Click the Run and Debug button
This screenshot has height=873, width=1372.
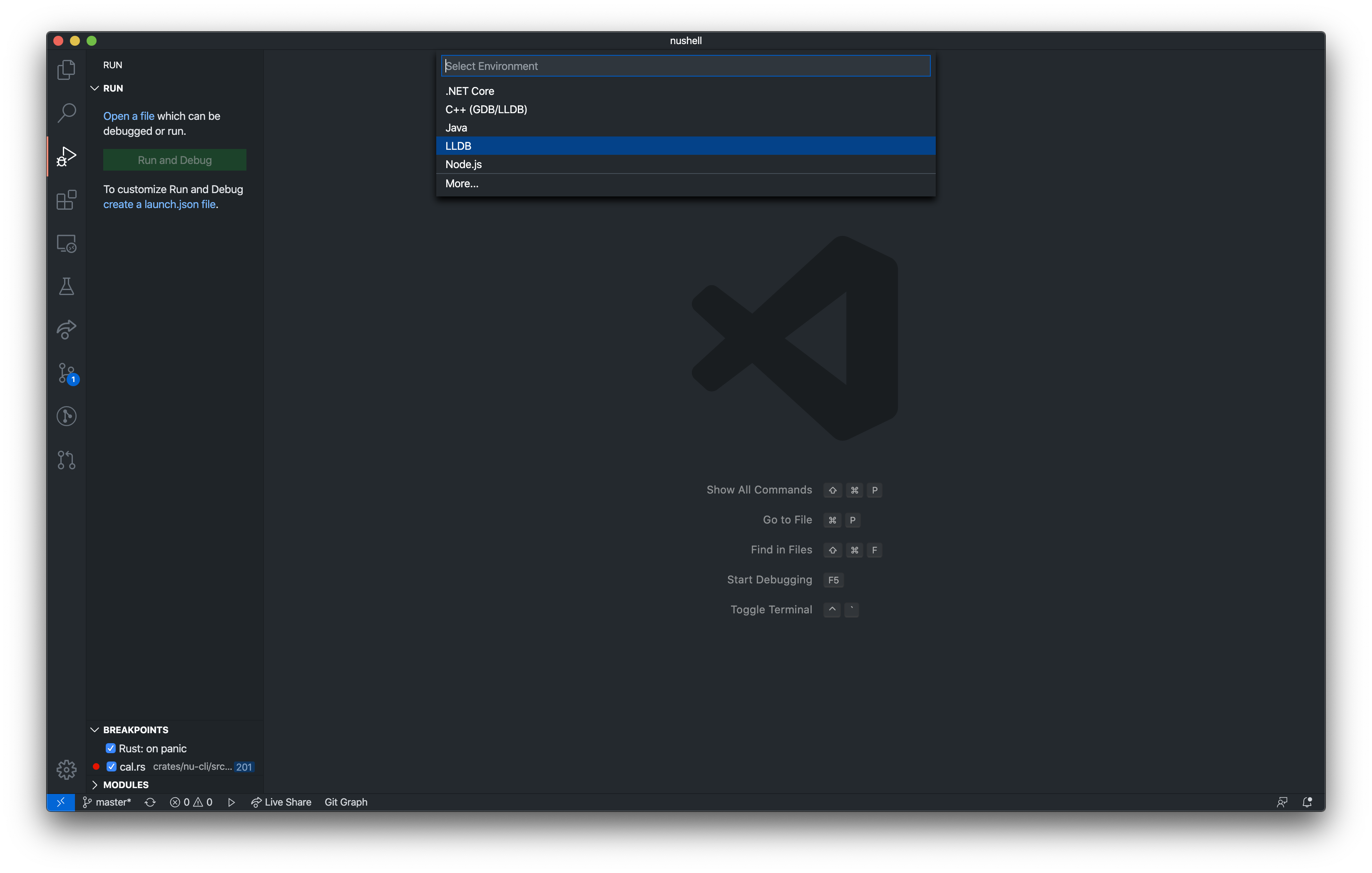pos(174,160)
